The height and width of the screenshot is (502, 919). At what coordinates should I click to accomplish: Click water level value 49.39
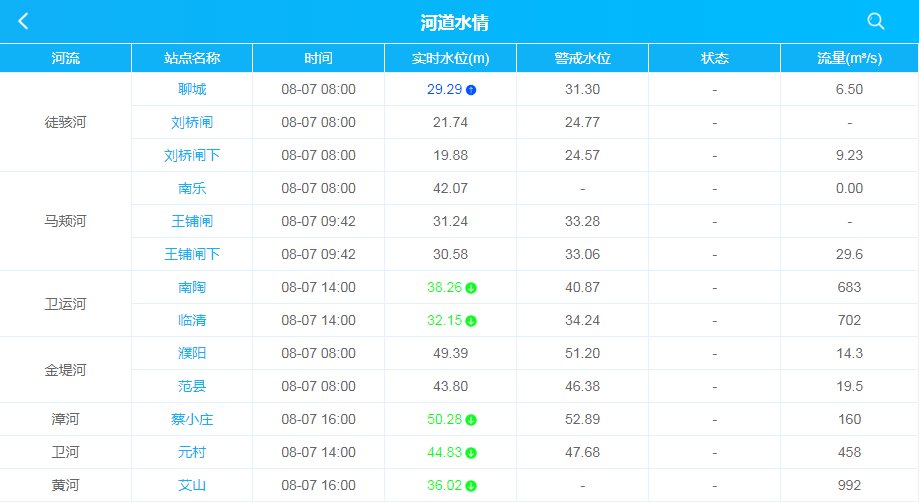tap(450, 353)
